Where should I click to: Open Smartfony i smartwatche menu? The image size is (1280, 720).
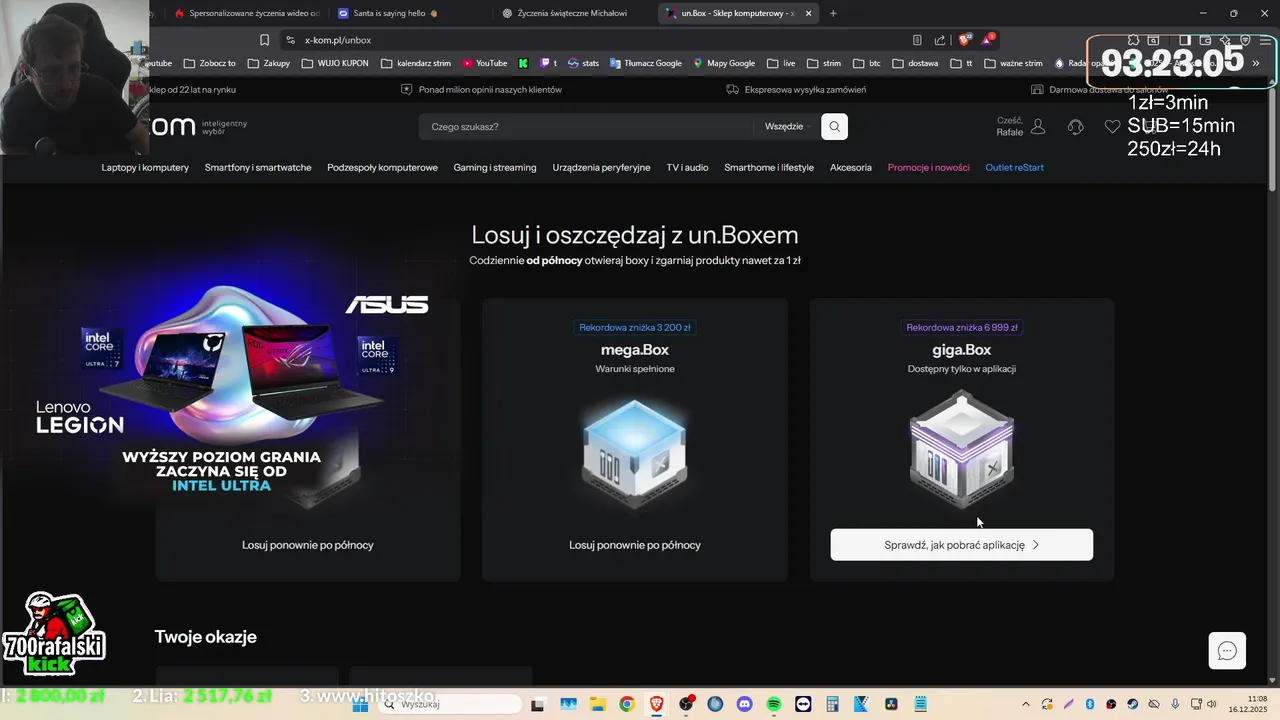258,167
